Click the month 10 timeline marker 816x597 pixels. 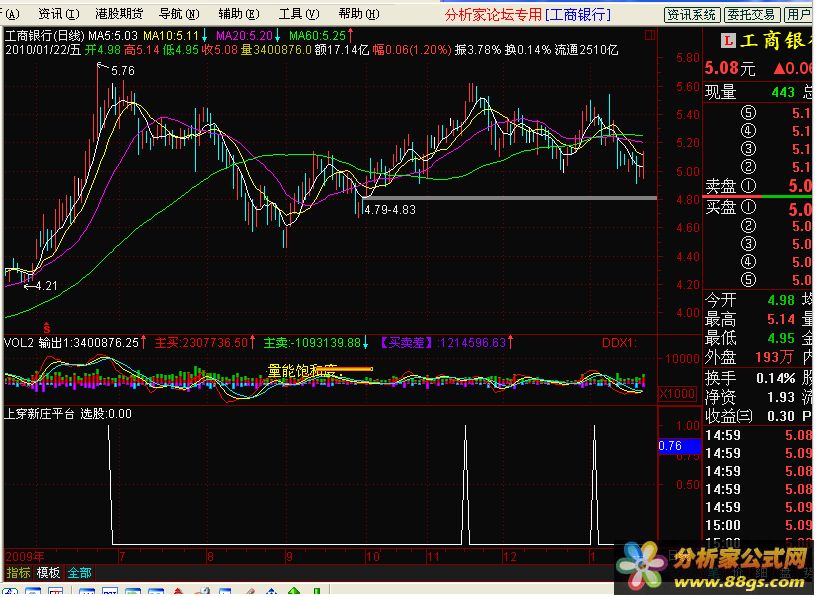coord(373,557)
